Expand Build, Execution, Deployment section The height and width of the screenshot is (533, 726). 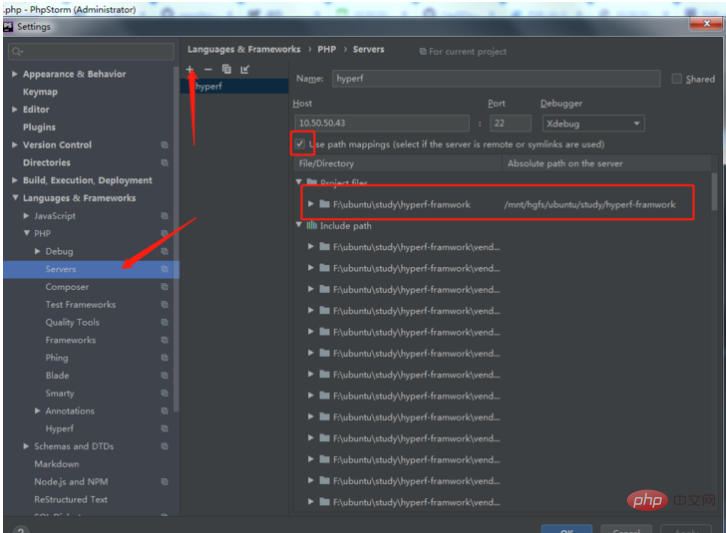pos(15,180)
